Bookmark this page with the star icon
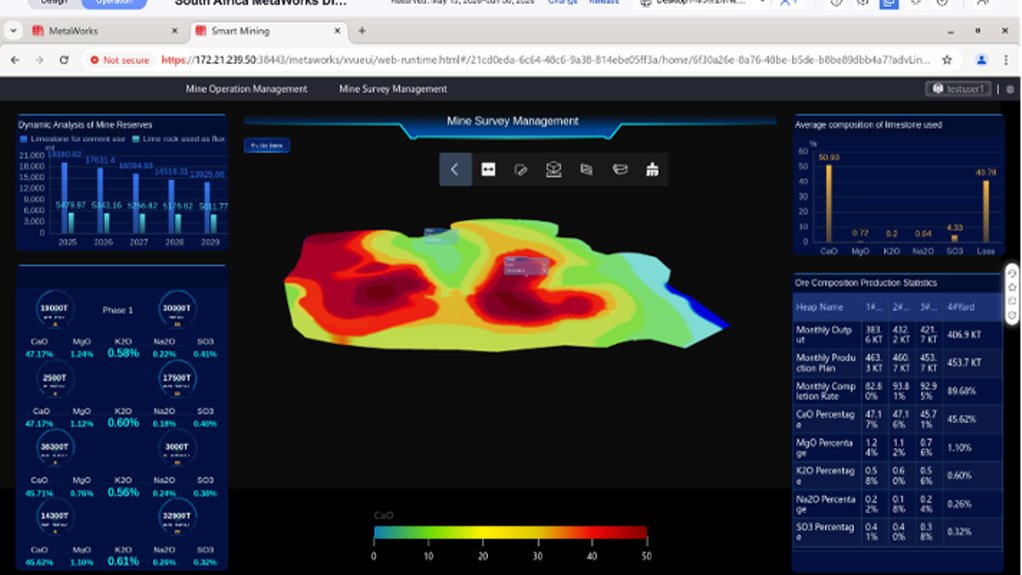The image size is (1022, 575). point(947,60)
